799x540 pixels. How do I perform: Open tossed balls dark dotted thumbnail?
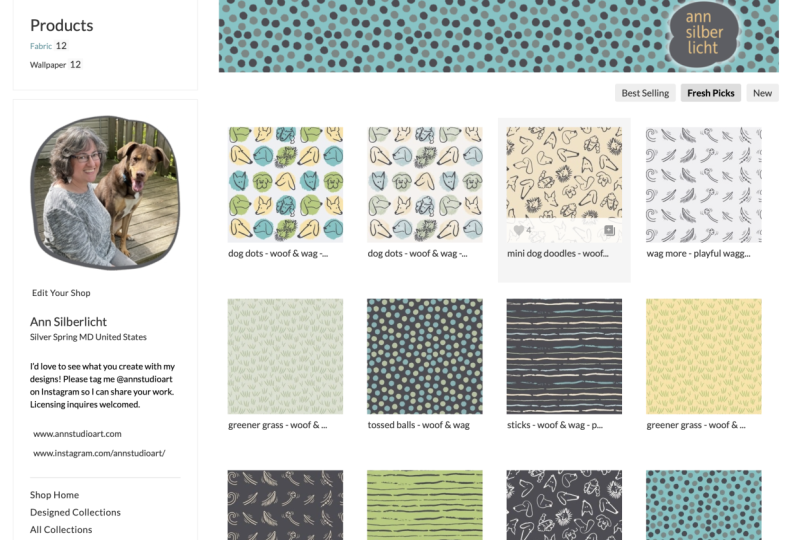[425, 356]
